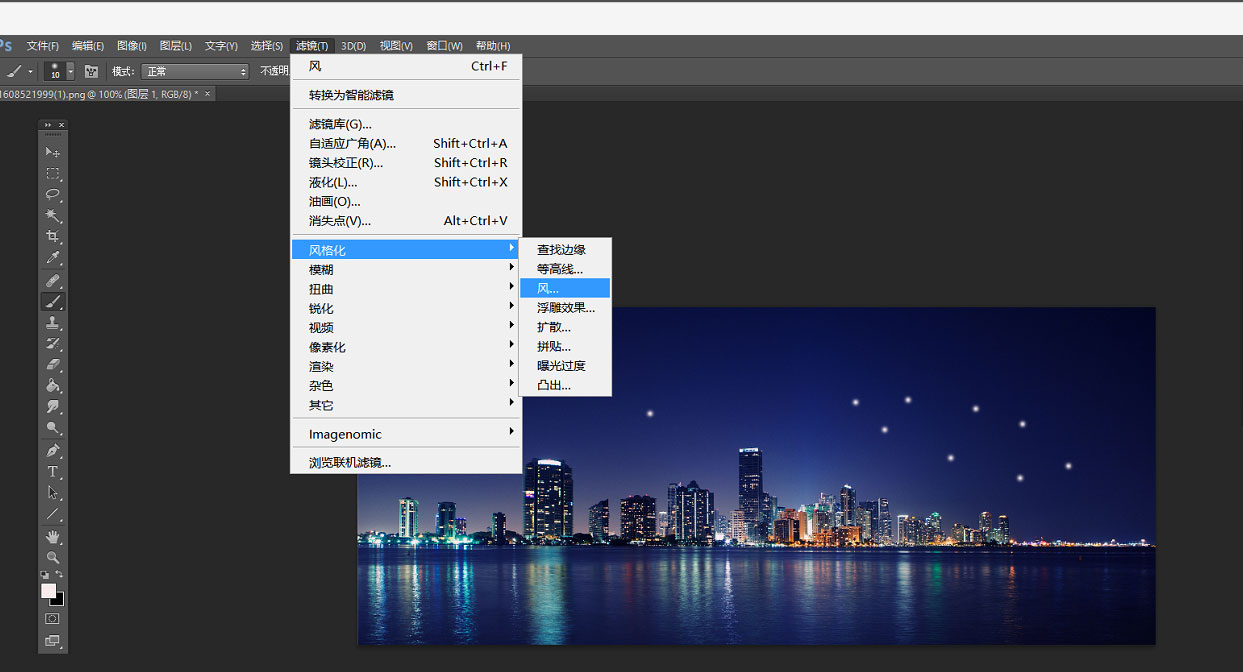The height and width of the screenshot is (672, 1243).
Task: Click 浏览联机滤镜... entry
Action: pyautogui.click(x=350, y=463)
